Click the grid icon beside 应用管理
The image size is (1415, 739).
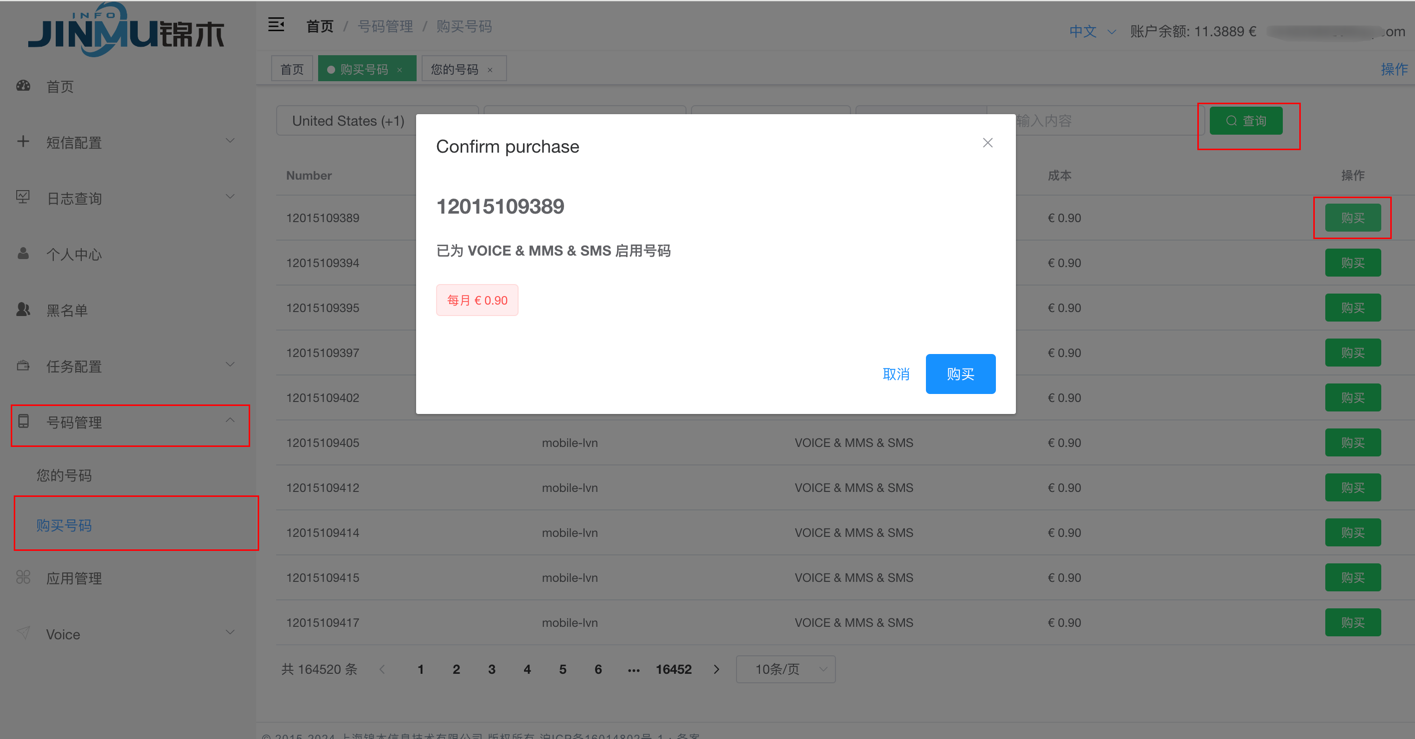[x=23, y=578]
